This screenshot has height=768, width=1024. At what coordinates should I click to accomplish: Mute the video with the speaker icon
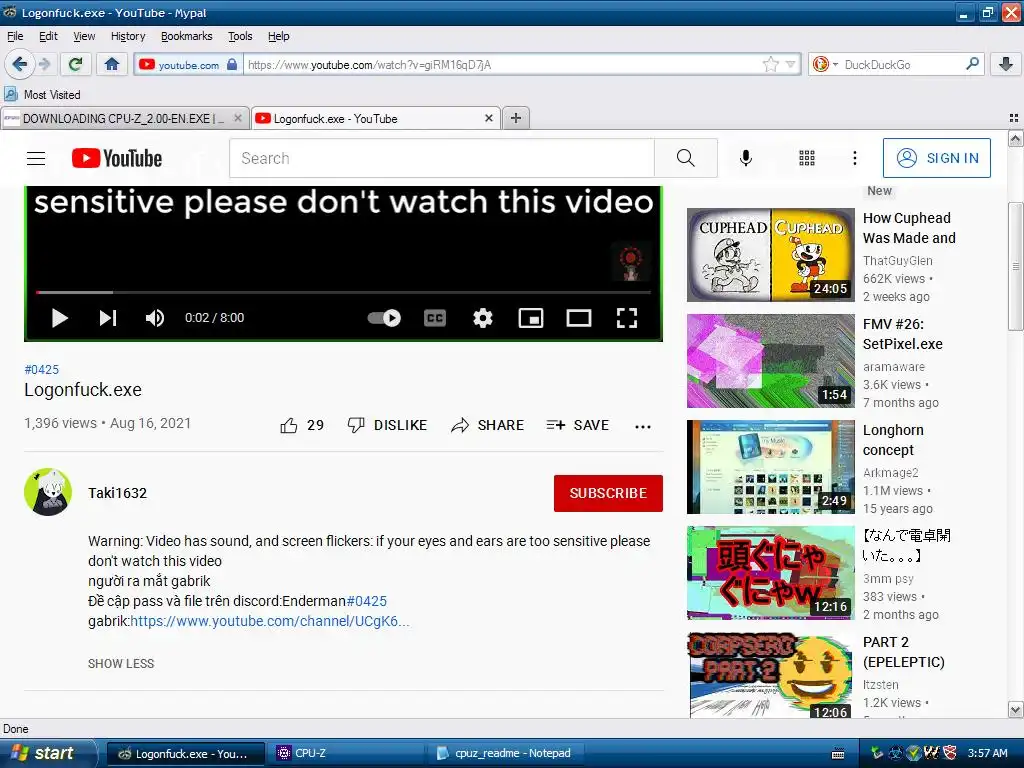(x=155, y=318)
